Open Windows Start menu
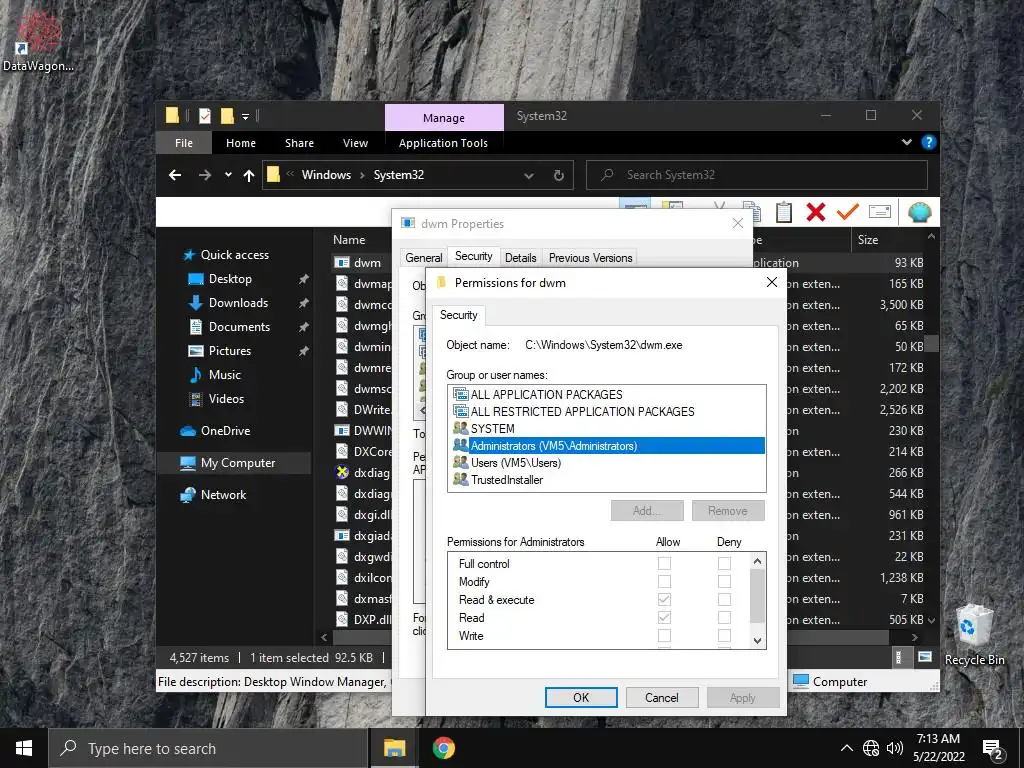Image resolution: width=1024 pixels, height=768 pixels. tap(24, 748)
